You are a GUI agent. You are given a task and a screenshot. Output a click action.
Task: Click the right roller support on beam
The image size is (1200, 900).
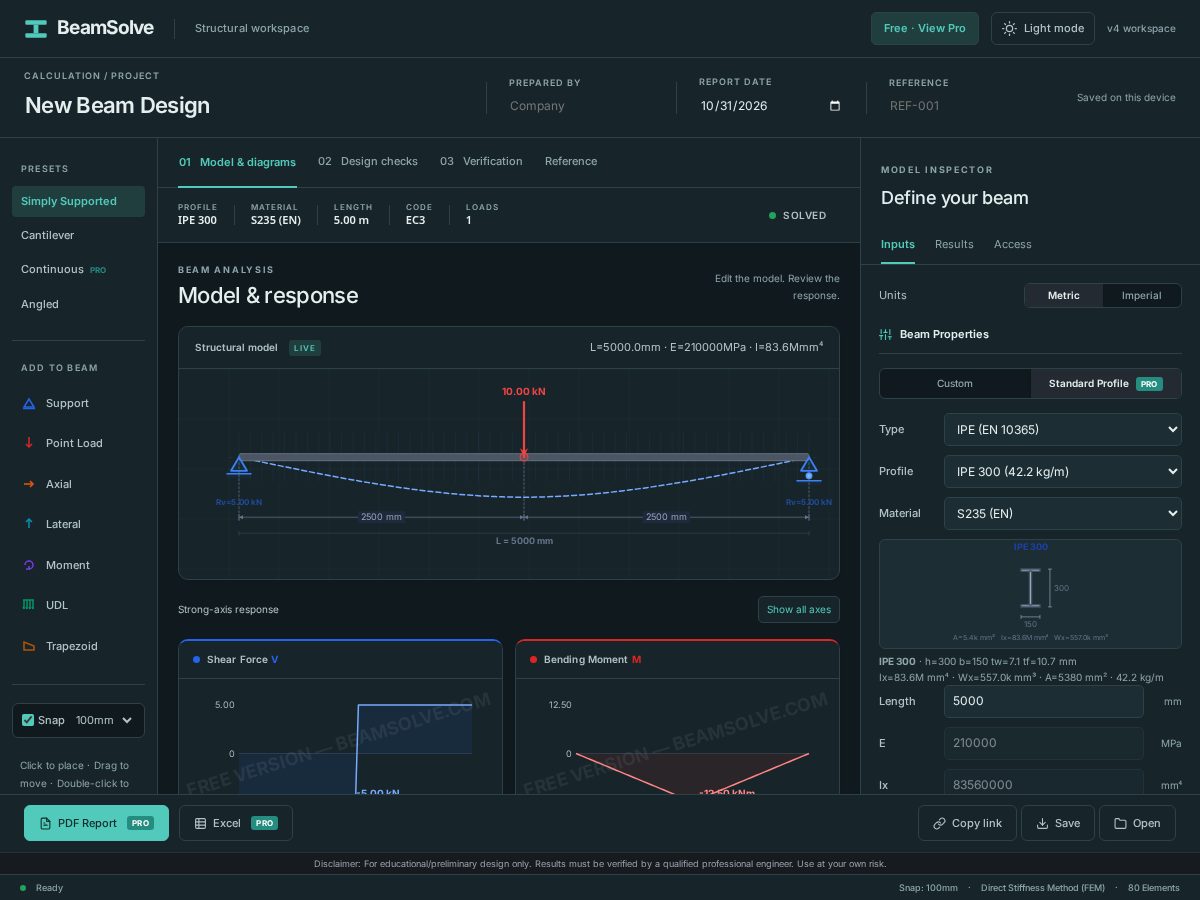coord(809,468)
